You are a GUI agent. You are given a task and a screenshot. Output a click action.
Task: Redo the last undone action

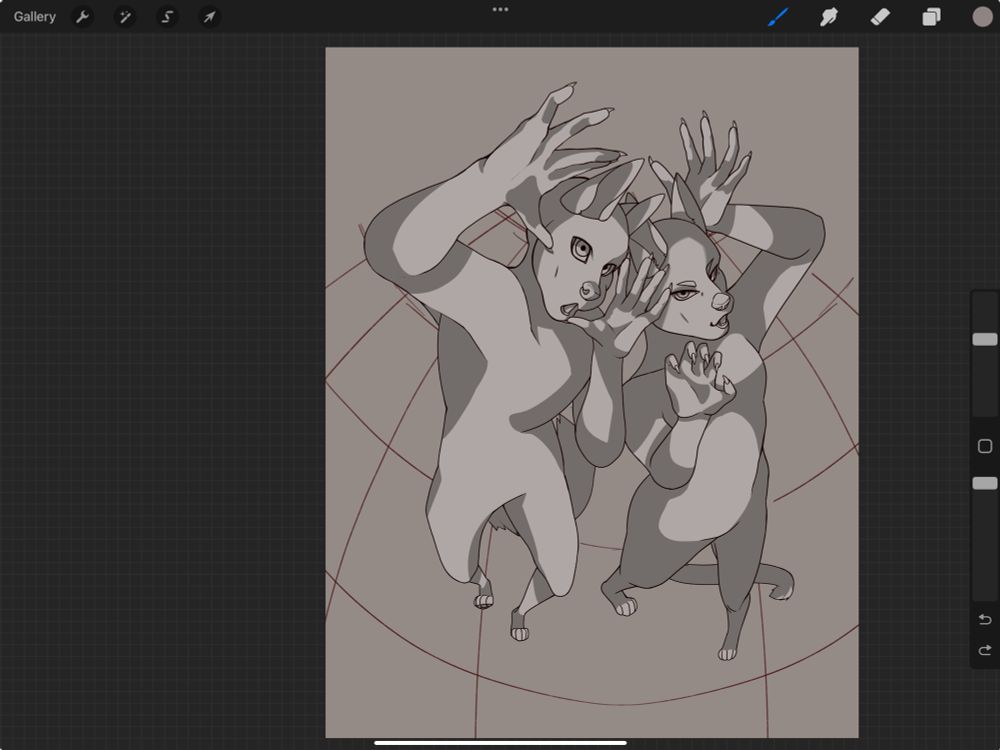985,650
